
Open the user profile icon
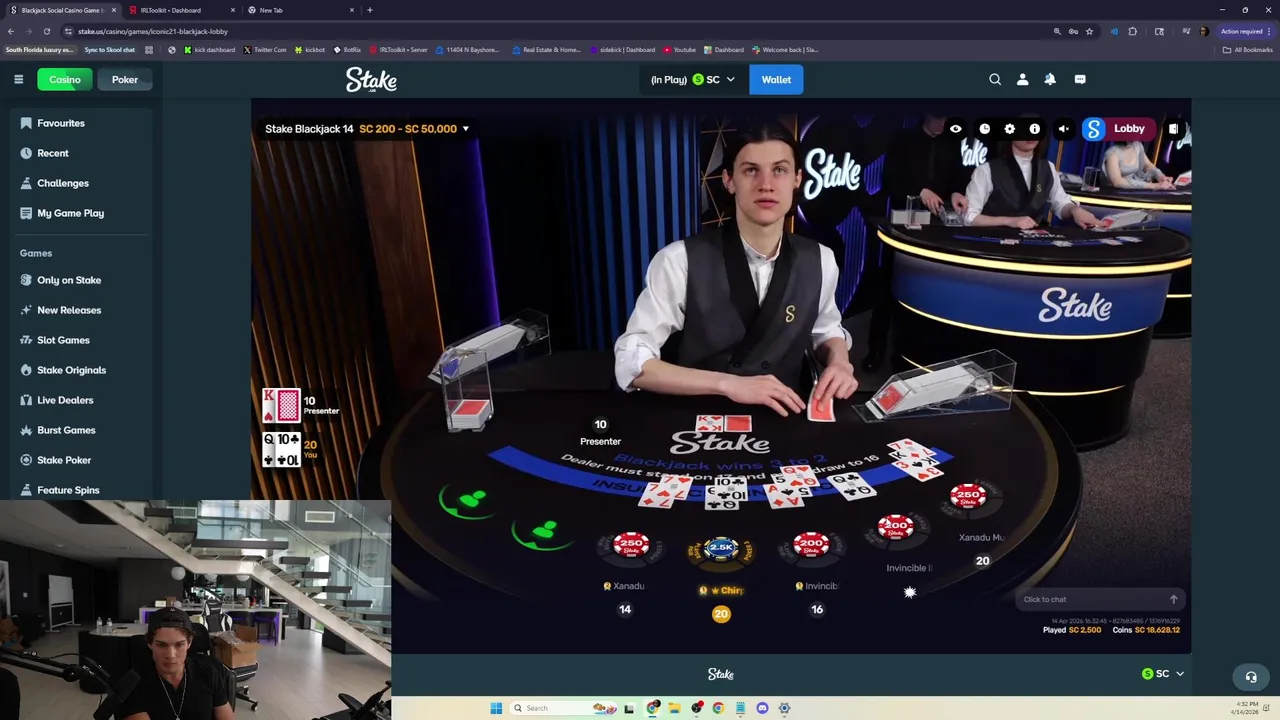1022,79
